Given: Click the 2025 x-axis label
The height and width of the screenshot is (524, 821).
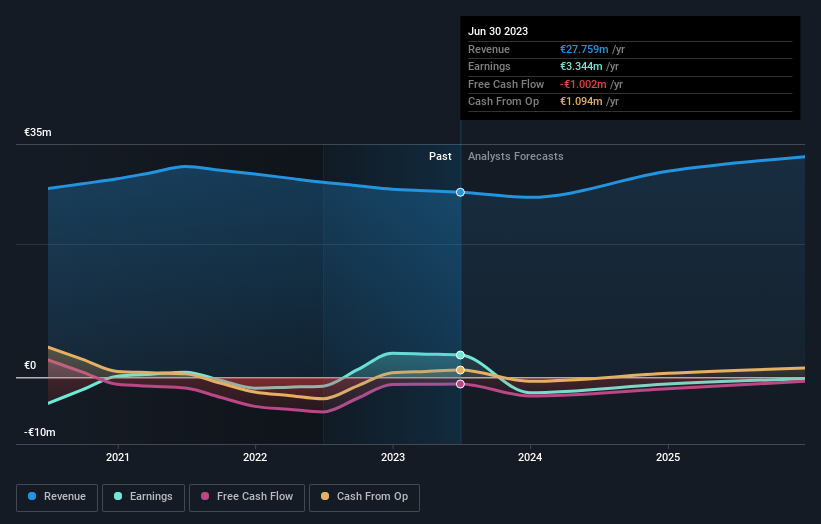Looking at the screenshot, I should pos(668,457).
